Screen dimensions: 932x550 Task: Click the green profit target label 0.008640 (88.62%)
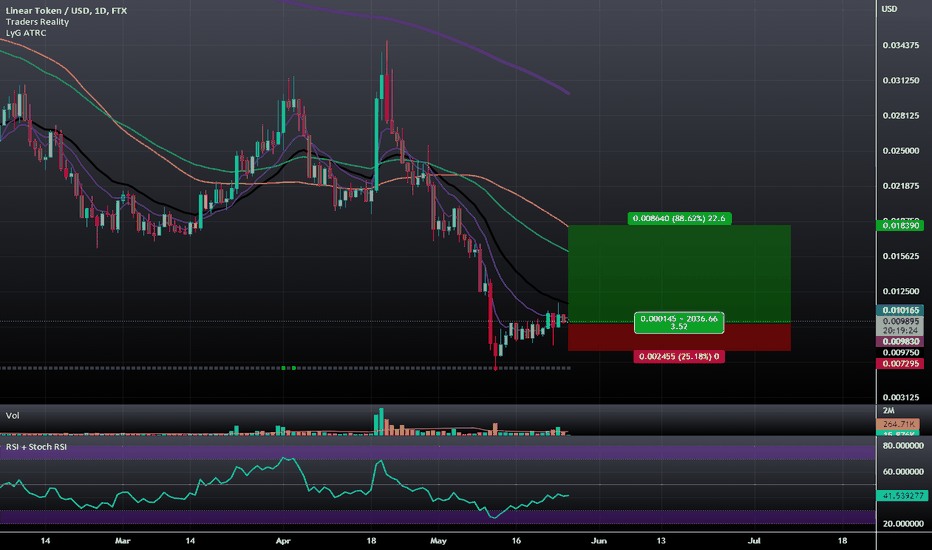[x=679, y=218]
